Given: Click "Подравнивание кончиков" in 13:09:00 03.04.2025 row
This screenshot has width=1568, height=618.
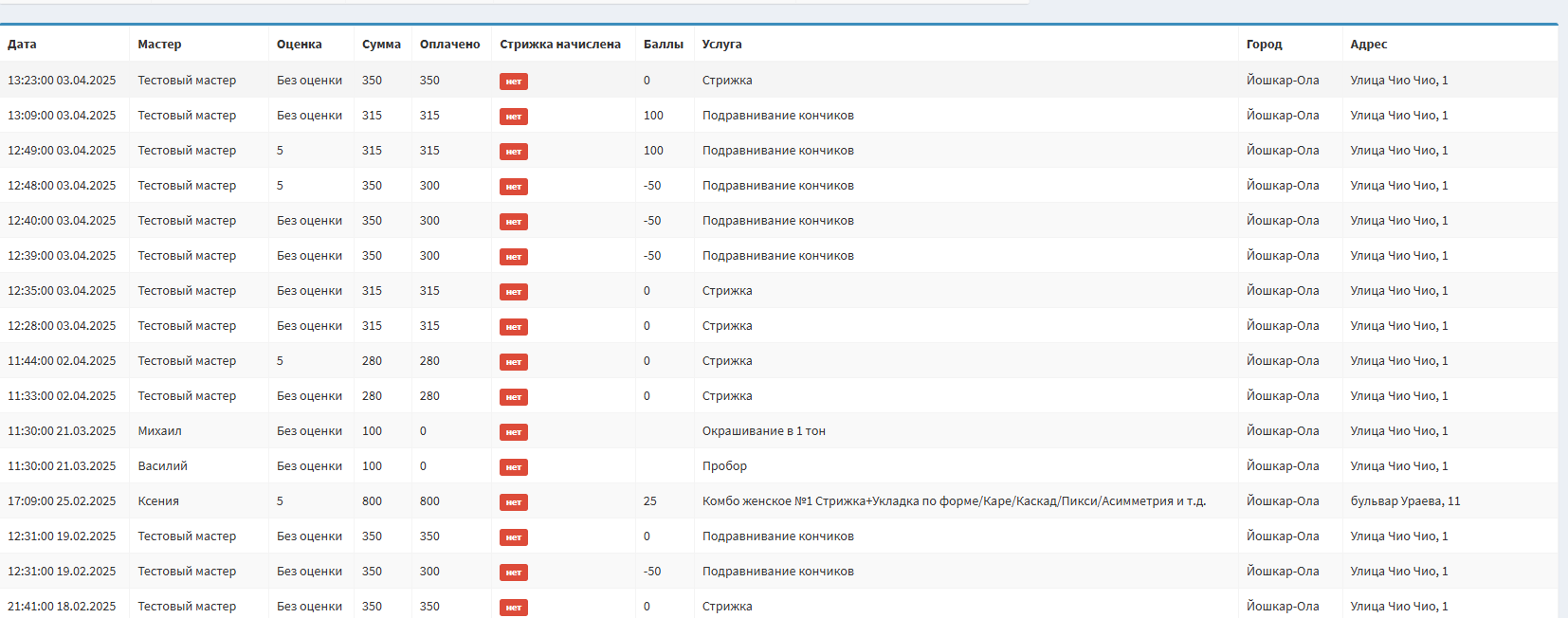Looking at the screenshot, I should coord(778,116).
